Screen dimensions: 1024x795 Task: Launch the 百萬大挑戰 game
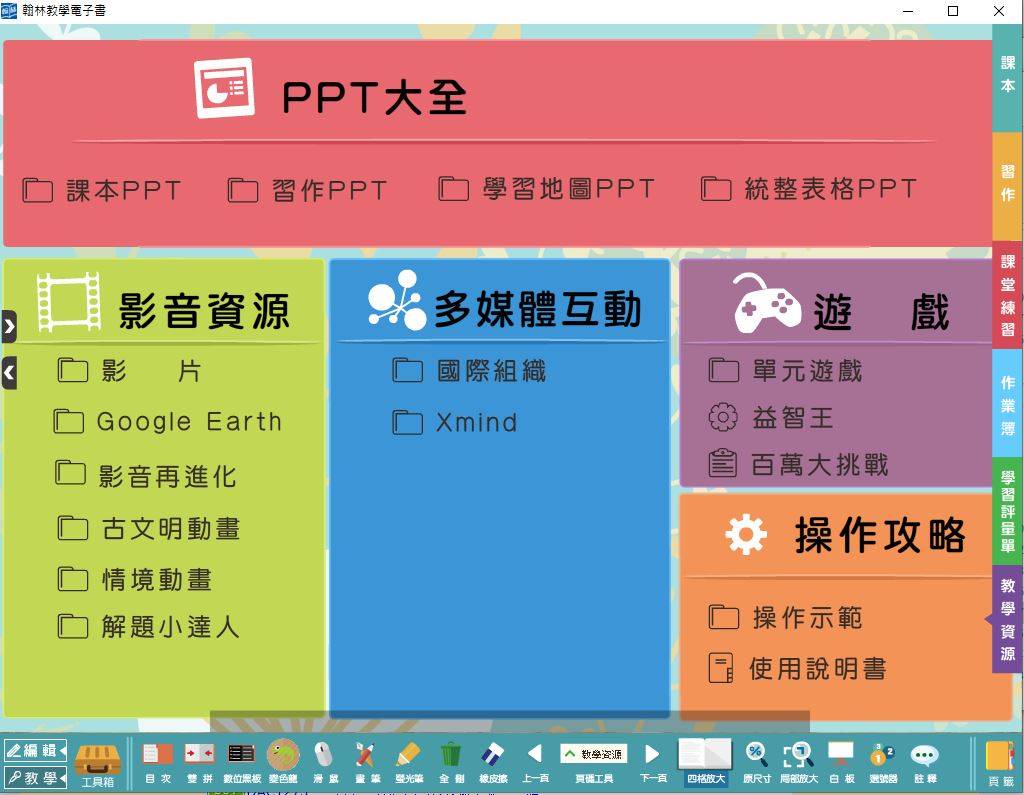[799, 464]
